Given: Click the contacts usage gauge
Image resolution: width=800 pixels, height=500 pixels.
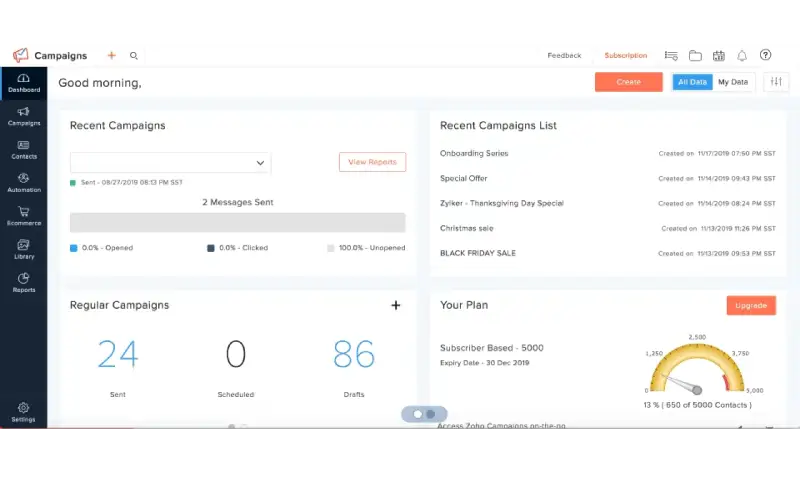Looking at the screenshot, I should [x=697, y=368].
